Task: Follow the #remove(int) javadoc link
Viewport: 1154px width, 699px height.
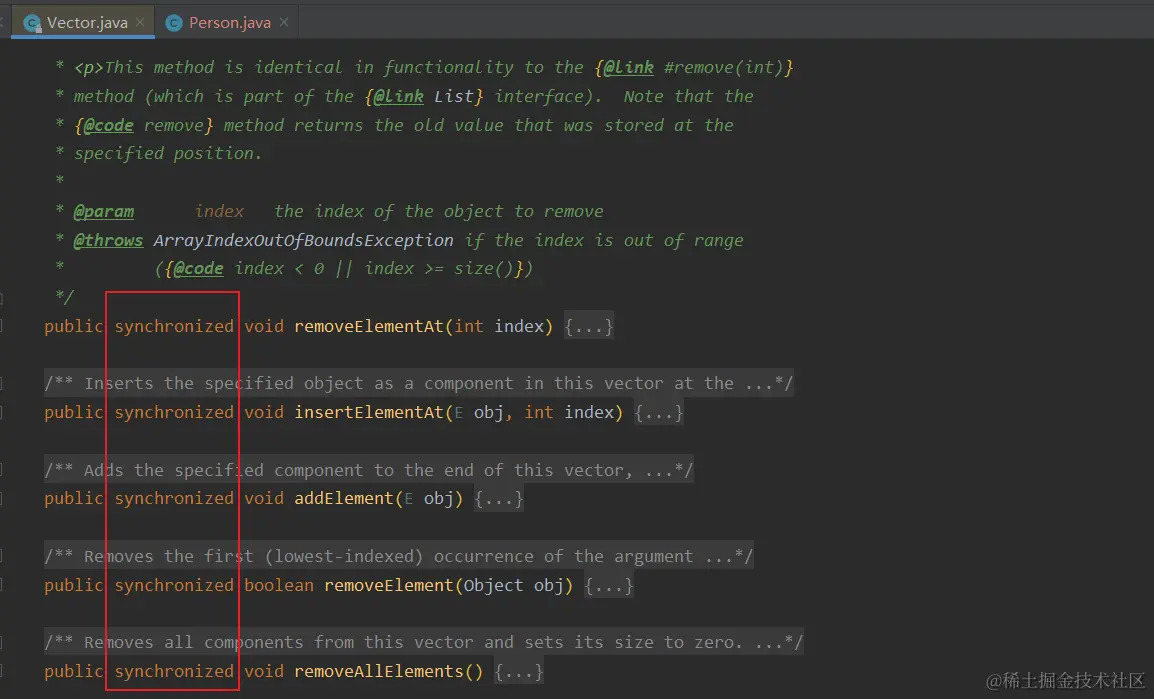Action: click(x=723, y=68)
